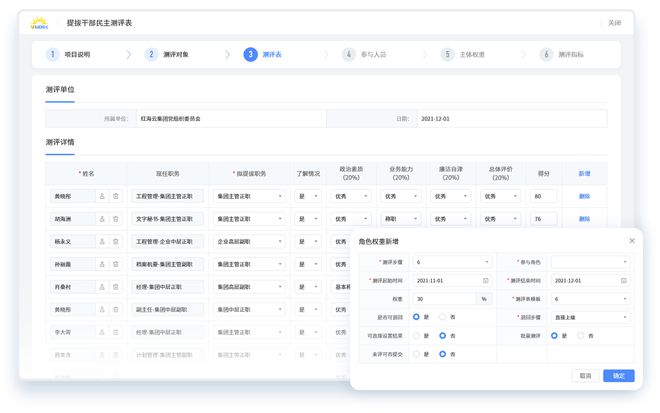Open 退回步骤 dropdown showing 直接上级
660x413 pixels.
pyautogui.click(x=591, y=317)
